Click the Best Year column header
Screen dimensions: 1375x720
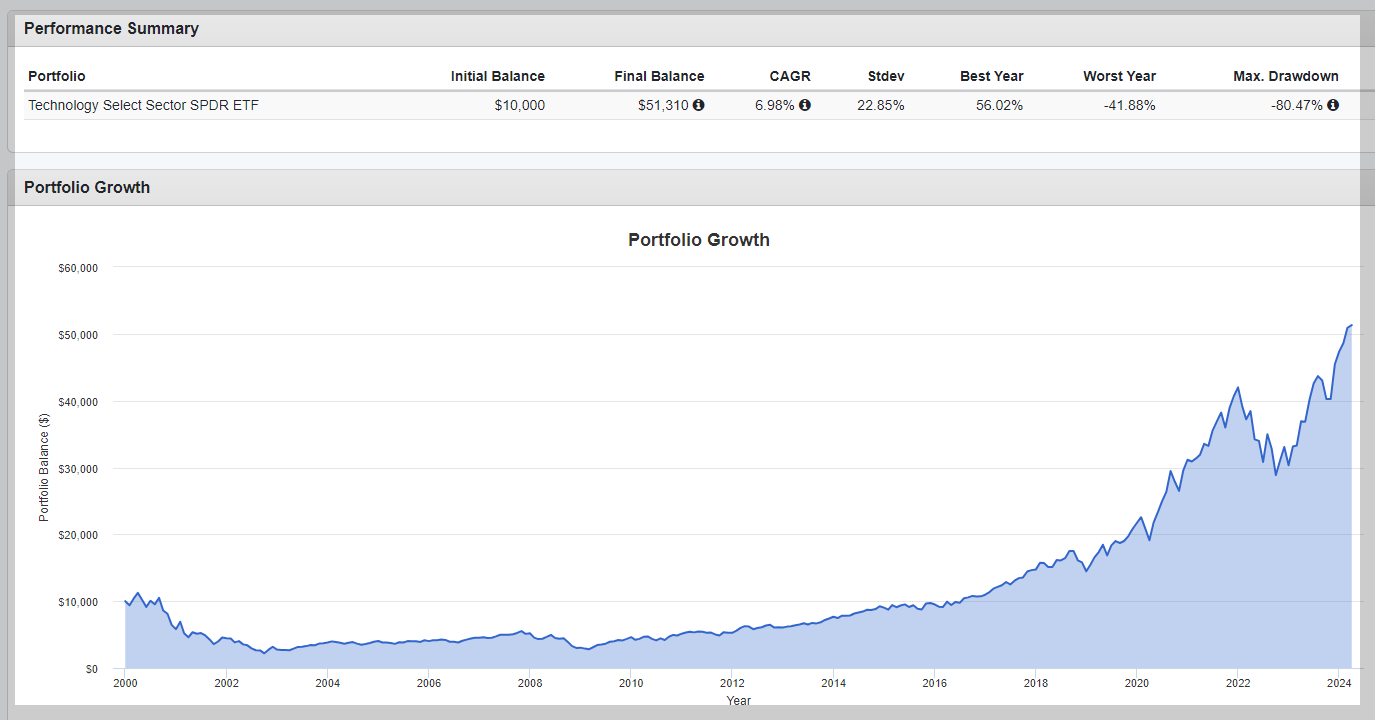pos(992,76)
